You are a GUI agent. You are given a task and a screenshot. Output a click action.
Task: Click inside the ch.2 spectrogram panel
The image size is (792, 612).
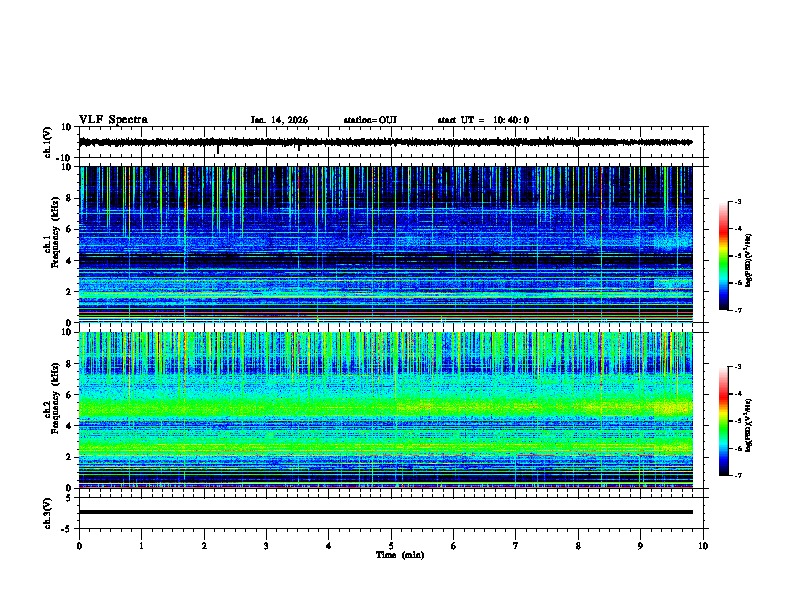(x=386, y=410)
